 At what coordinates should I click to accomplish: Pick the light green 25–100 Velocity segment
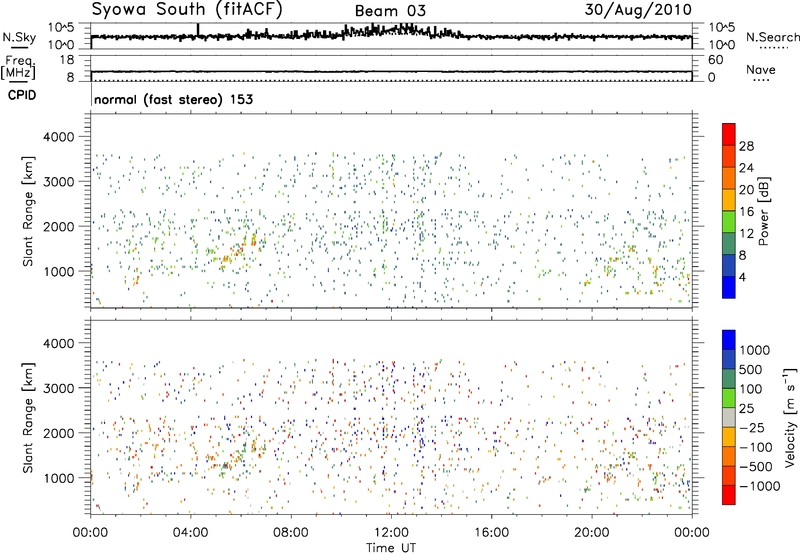(x=729, y=398)
